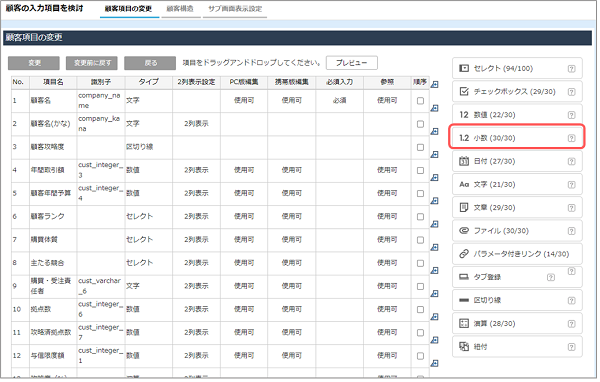Open help for チェックボックス item type
Image resolution: width=600 pixels, height=382 pixels.
(x=571, y=92)
